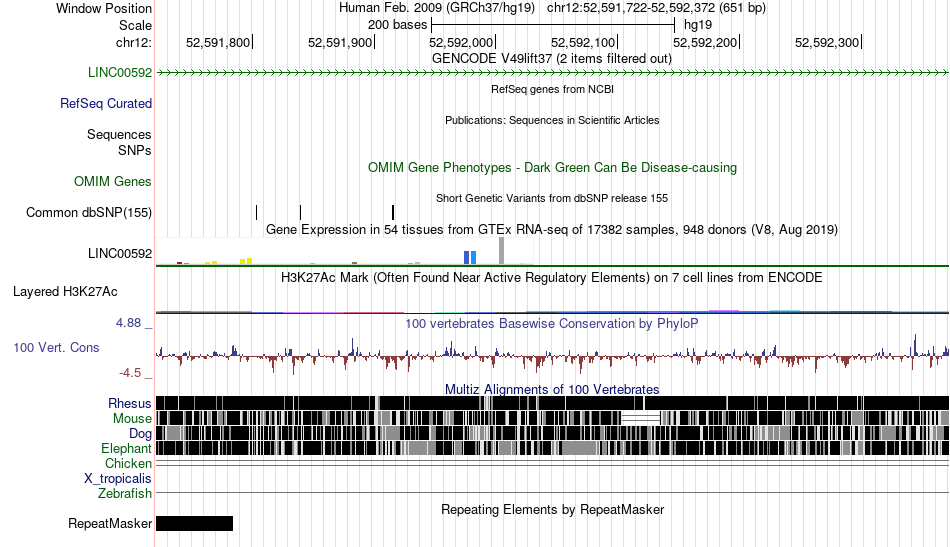Click the Human Feb. 2009 (GRCh37/hg19) assembly text
This screenshot has height=547, width=950.
[437, 8]
